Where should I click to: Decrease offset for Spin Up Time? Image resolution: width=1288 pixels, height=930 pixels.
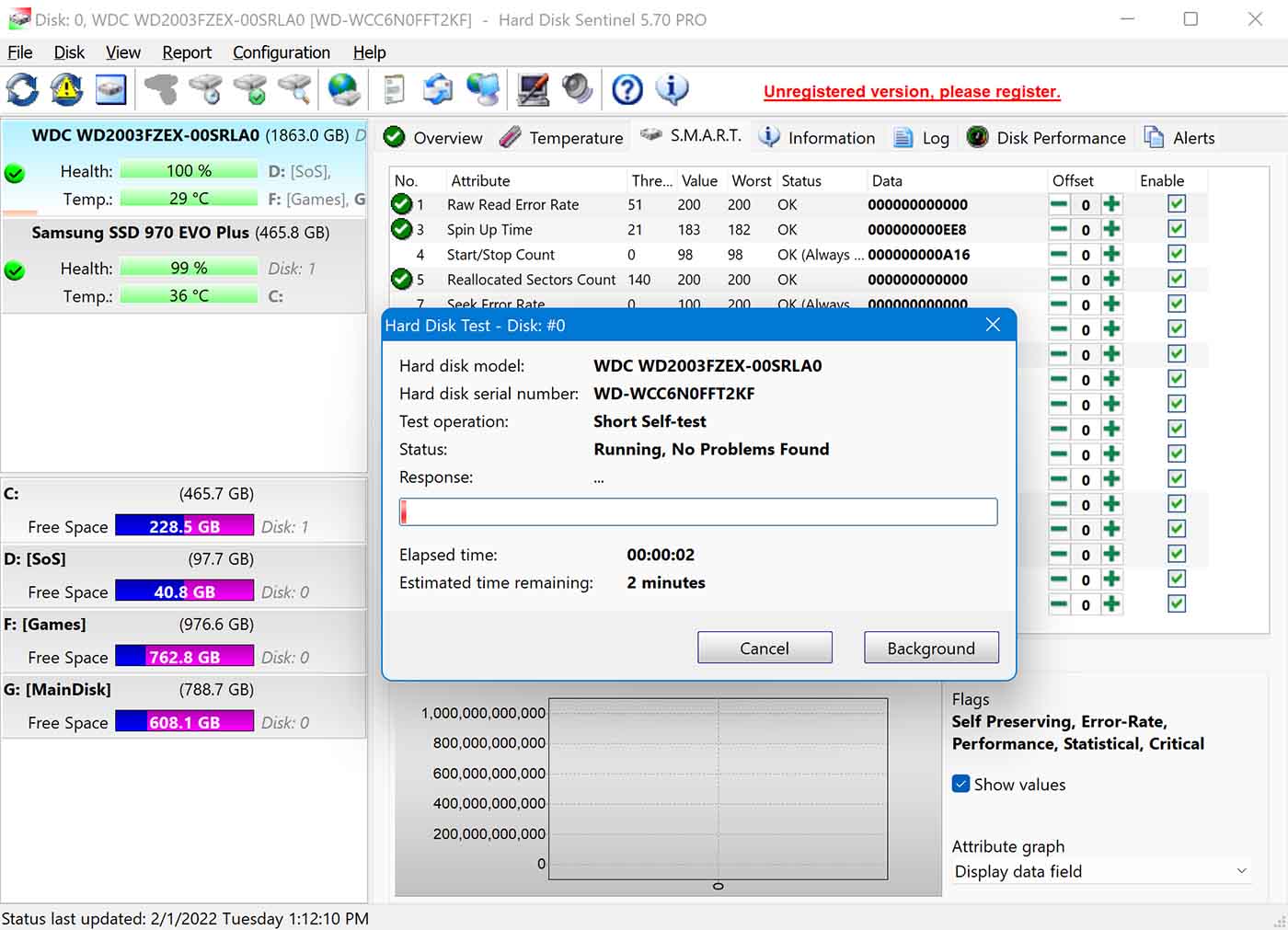pos(1060,229)
